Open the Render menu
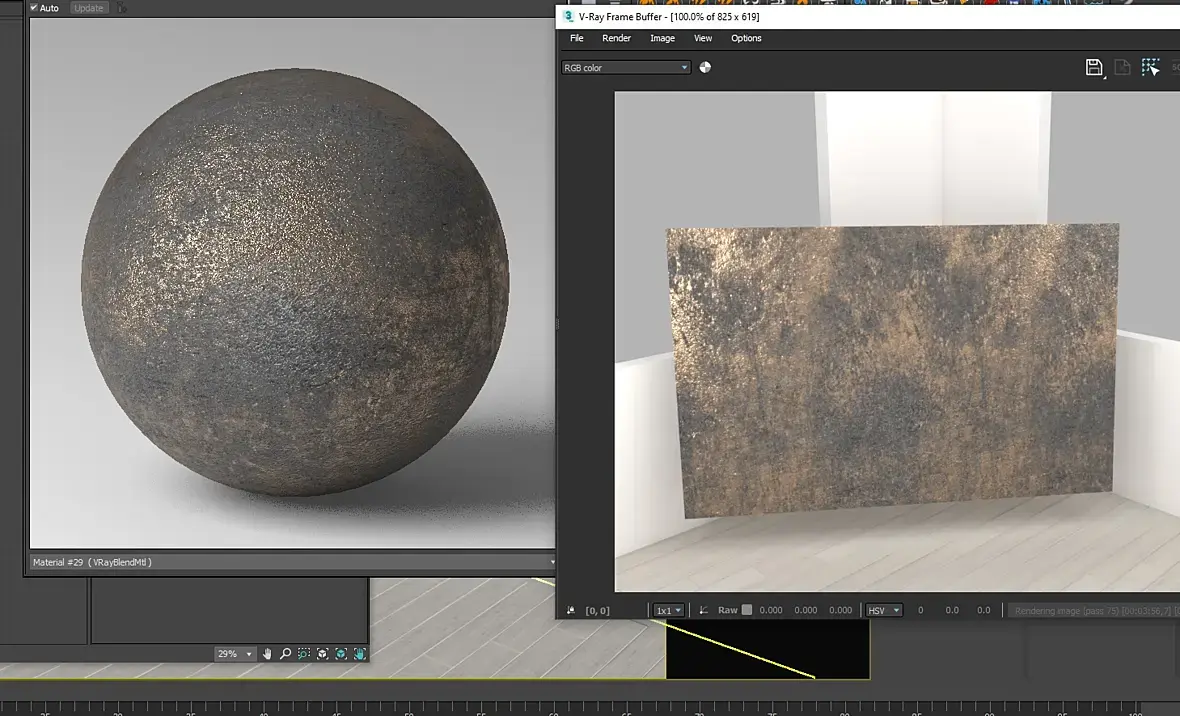Screen dimensions: 1180x716 pos(616,38)
